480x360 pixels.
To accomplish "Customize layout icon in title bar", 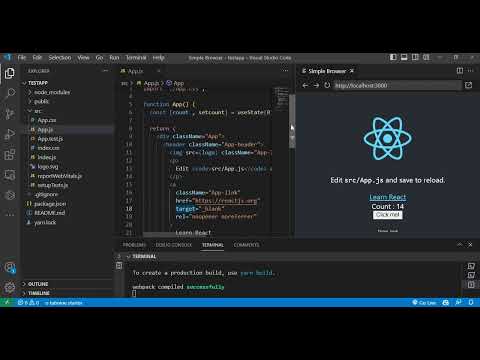I will 426,57.
